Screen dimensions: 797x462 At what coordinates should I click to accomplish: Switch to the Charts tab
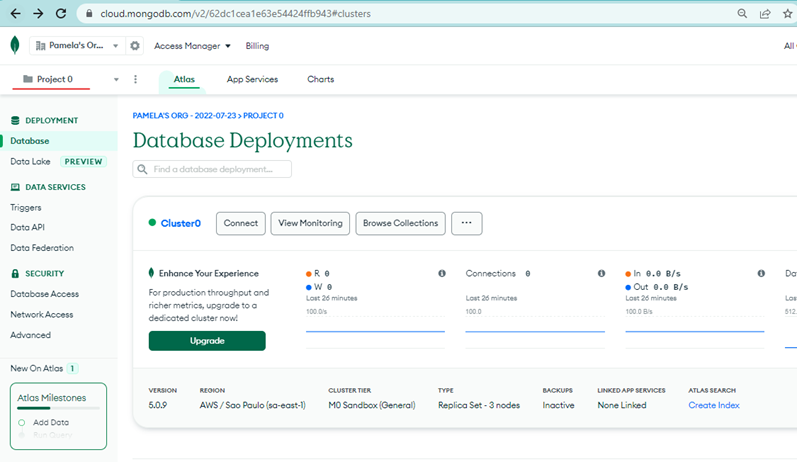pos(320,79)
